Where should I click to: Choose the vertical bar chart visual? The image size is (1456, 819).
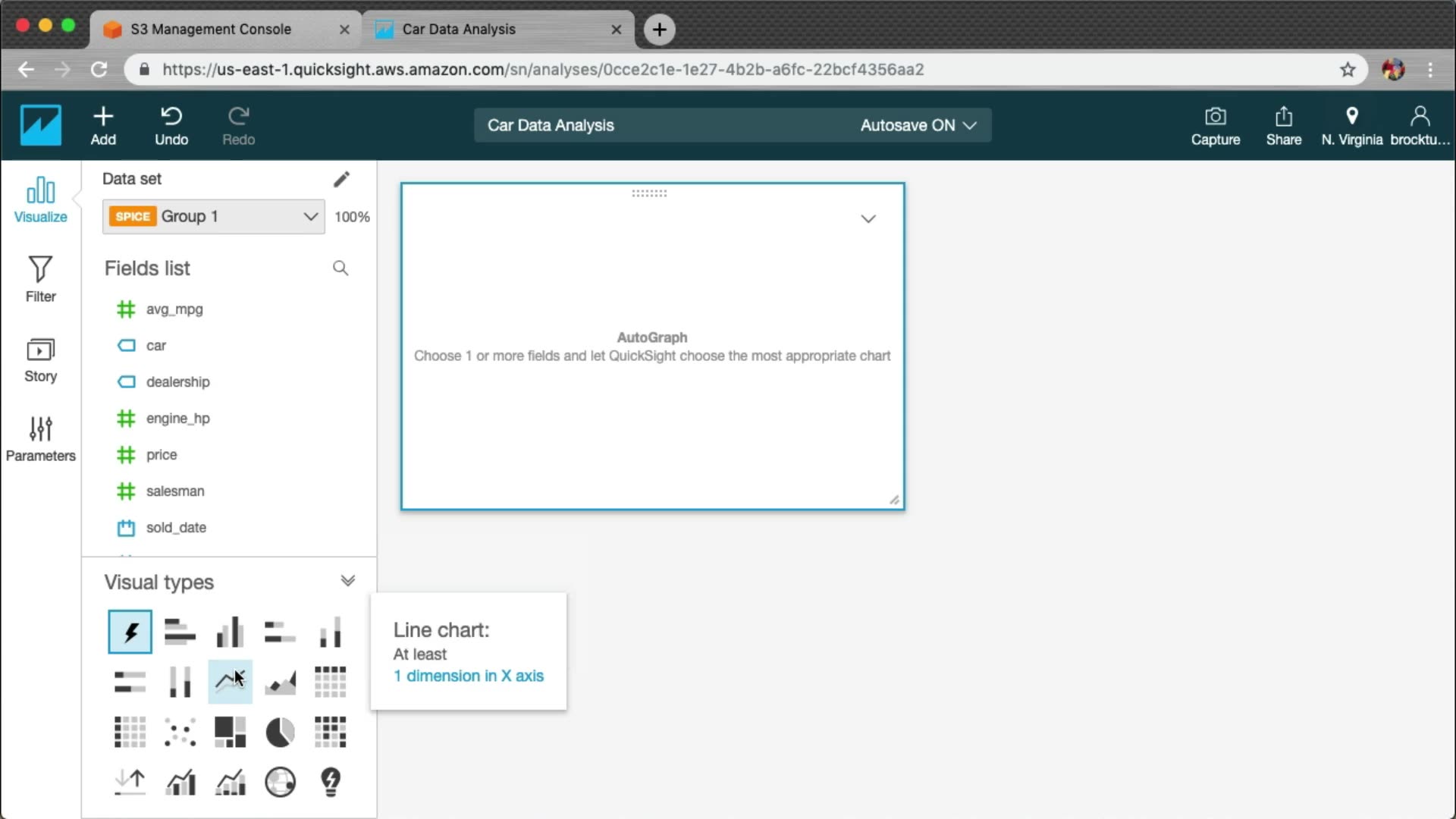[230, 632]
